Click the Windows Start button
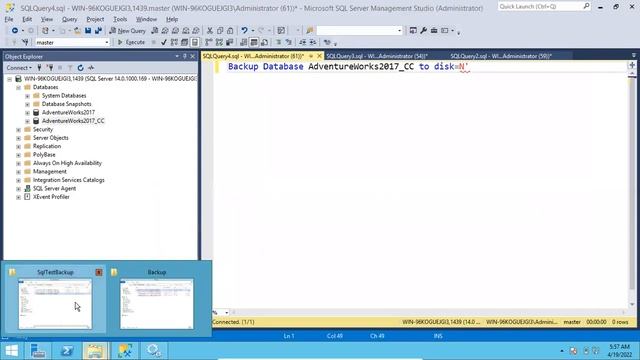 pos(11,351)
